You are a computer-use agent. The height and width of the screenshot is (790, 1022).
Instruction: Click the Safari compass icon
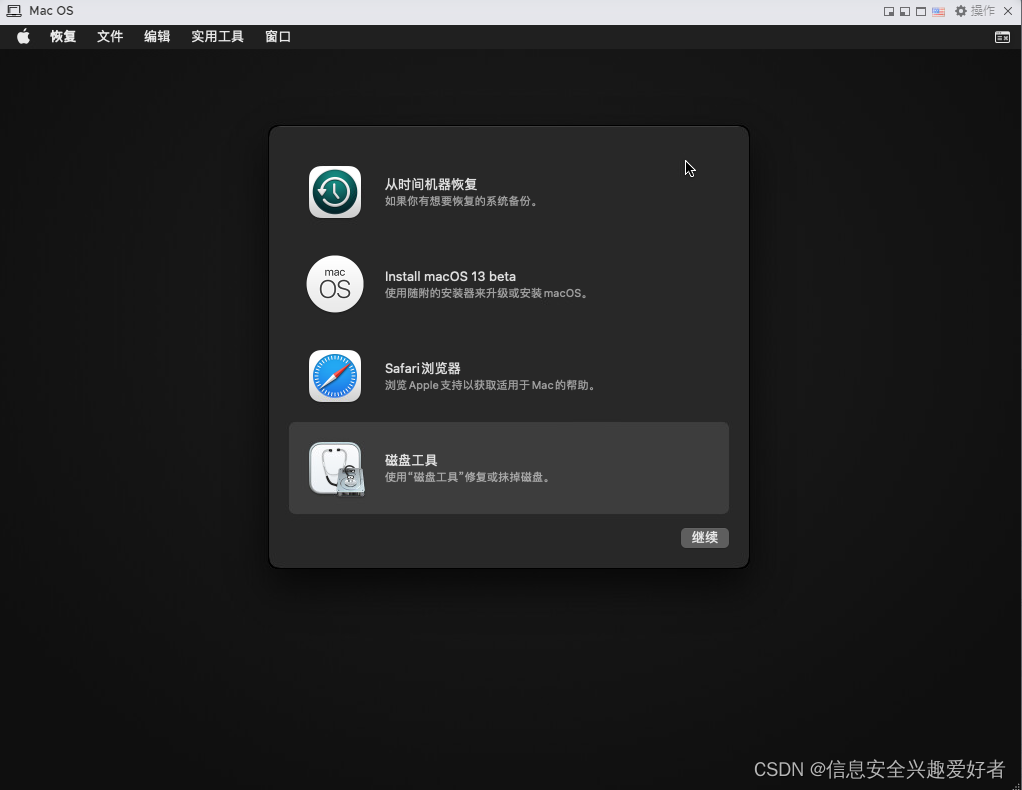click(x=334, y=376)
